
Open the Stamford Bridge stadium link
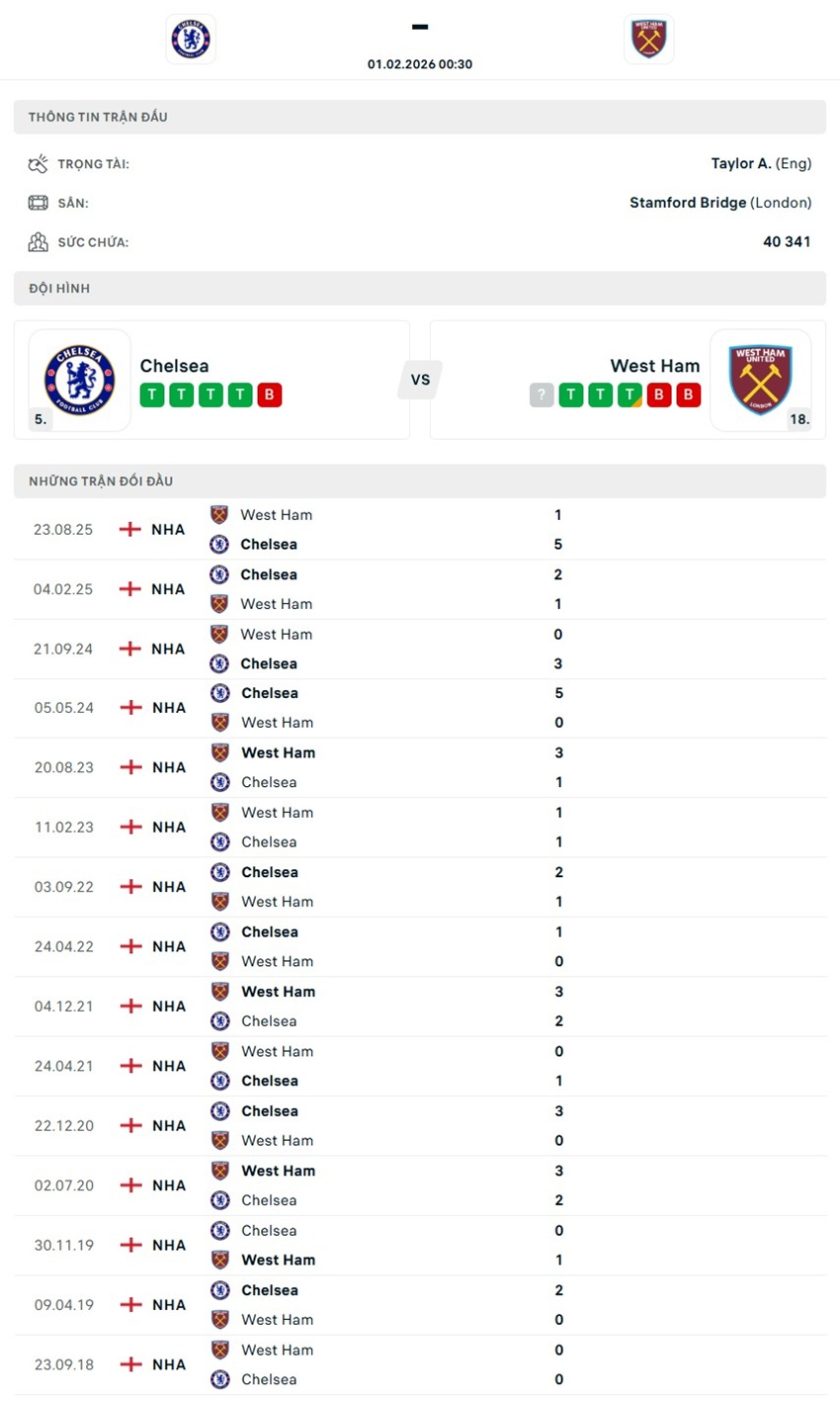pyautogui.click(x=688, y=202)
